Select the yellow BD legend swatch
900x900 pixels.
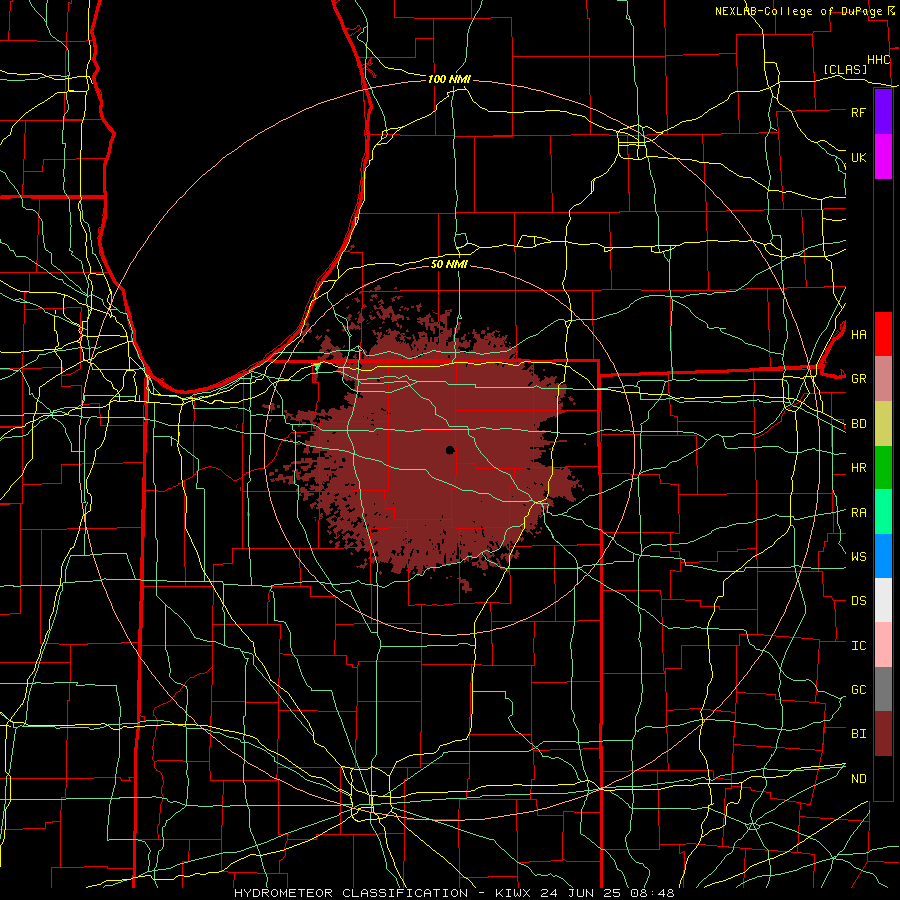point(883,424)
